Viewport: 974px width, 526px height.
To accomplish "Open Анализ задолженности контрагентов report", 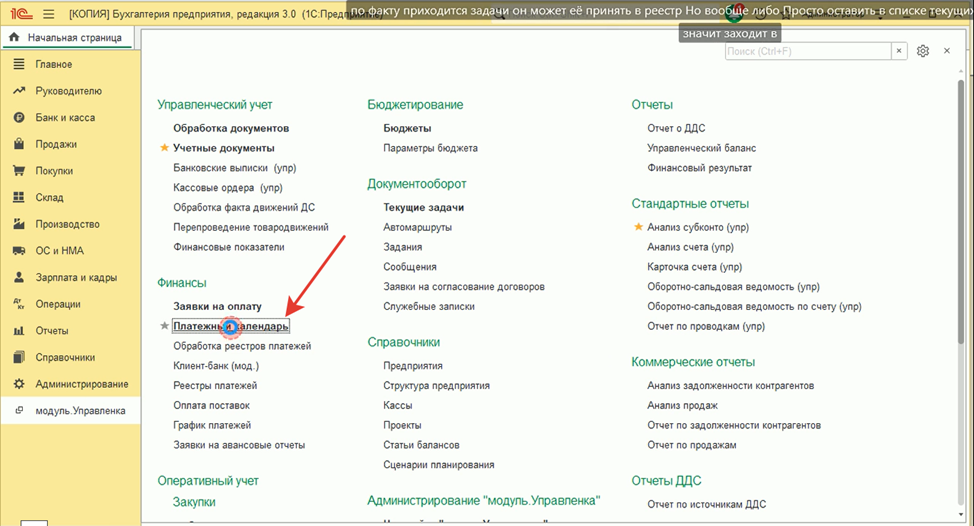I will coord(730,386).
